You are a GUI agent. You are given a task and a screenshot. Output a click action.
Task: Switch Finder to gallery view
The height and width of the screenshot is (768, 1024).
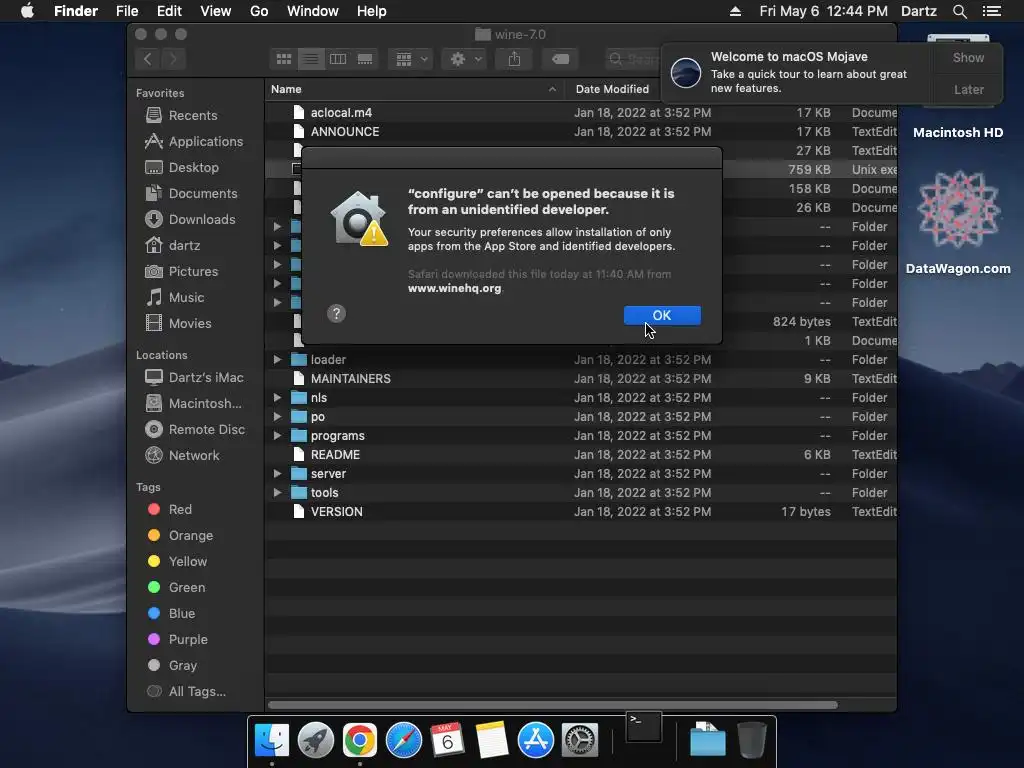click(365, 59)
